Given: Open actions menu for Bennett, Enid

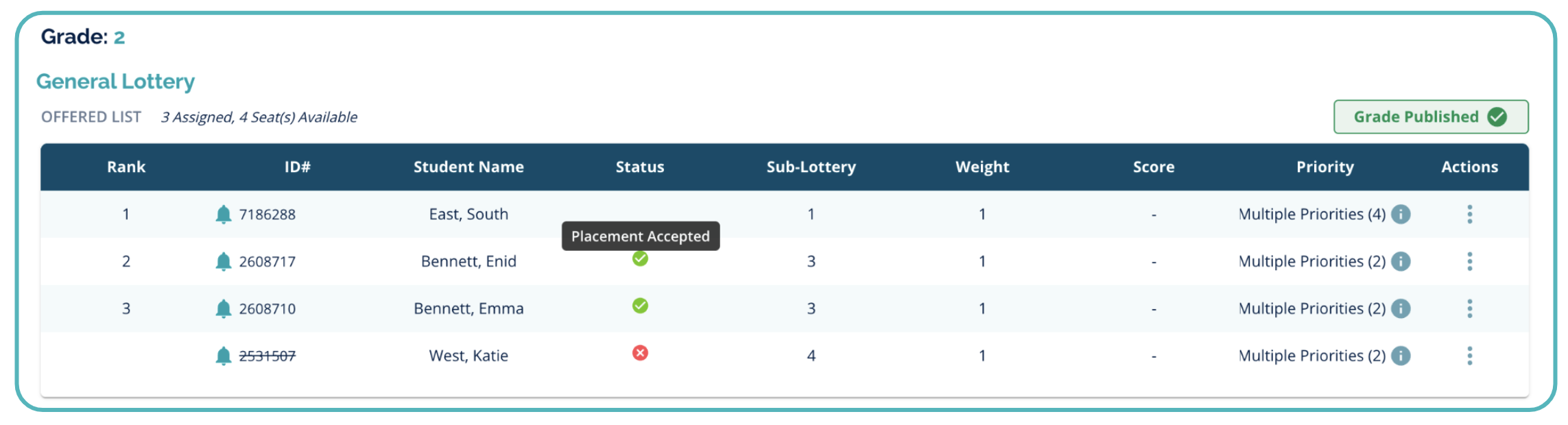Looking at the screenshot, I should tap(1469, 262).
